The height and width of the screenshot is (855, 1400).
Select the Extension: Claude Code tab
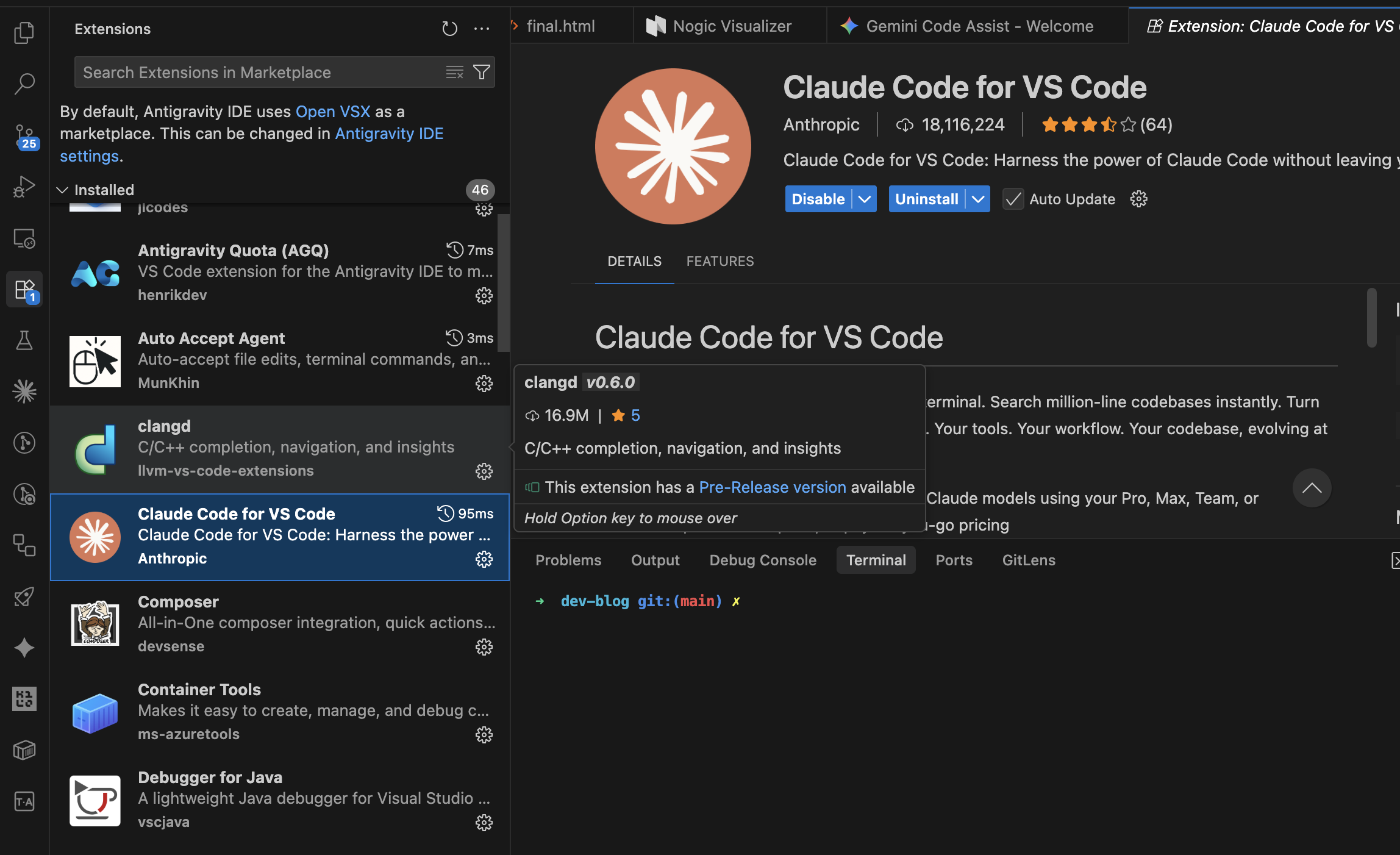1265,26
